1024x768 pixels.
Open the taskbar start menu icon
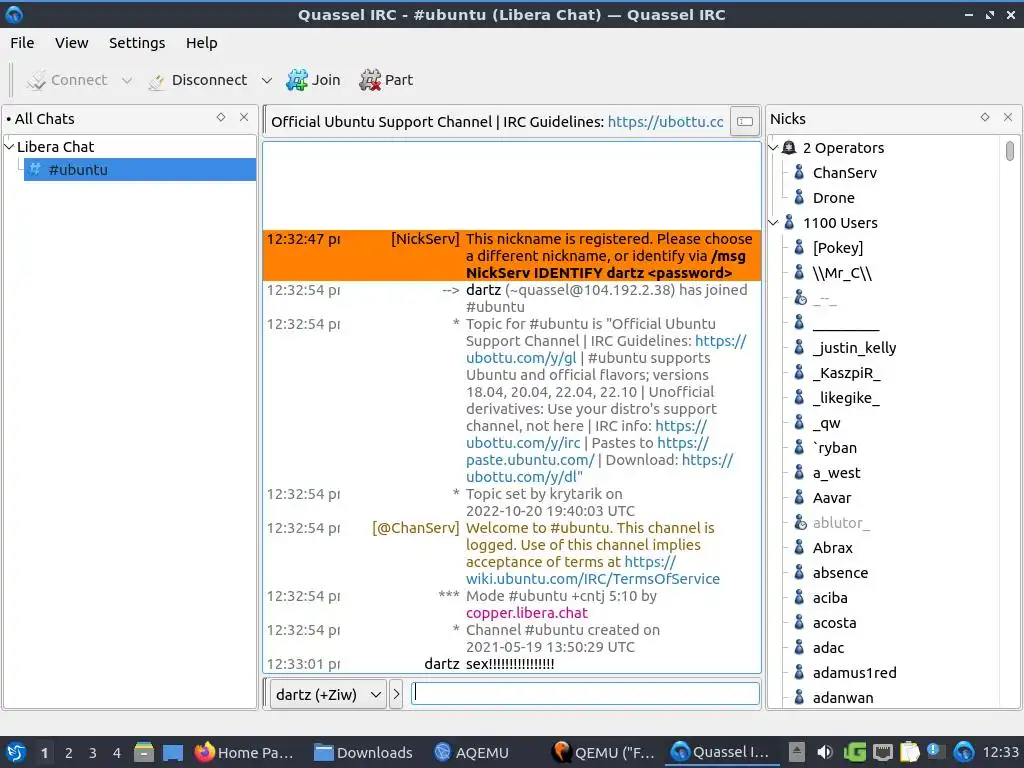(x=16, y=752)
